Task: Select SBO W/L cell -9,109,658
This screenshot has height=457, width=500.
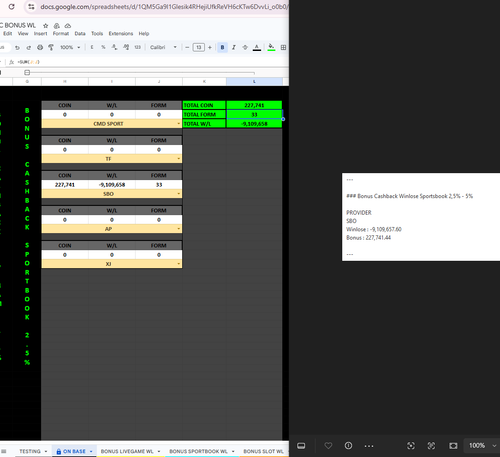Action: tap(112, 185)
